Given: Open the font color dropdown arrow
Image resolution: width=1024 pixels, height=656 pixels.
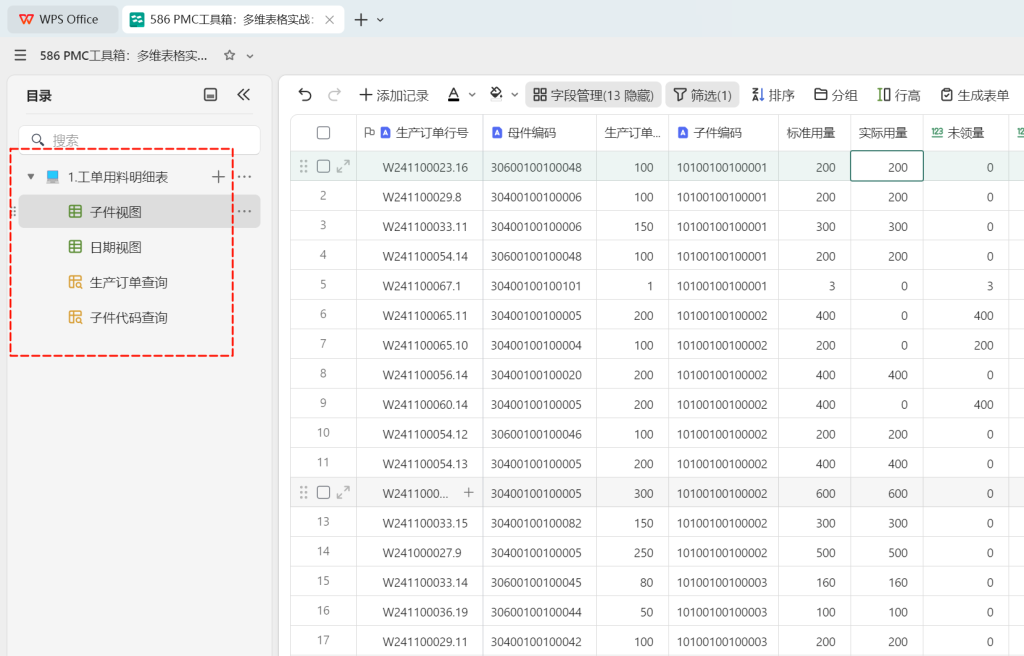Looking at the screenshot, I should point(472,95).
